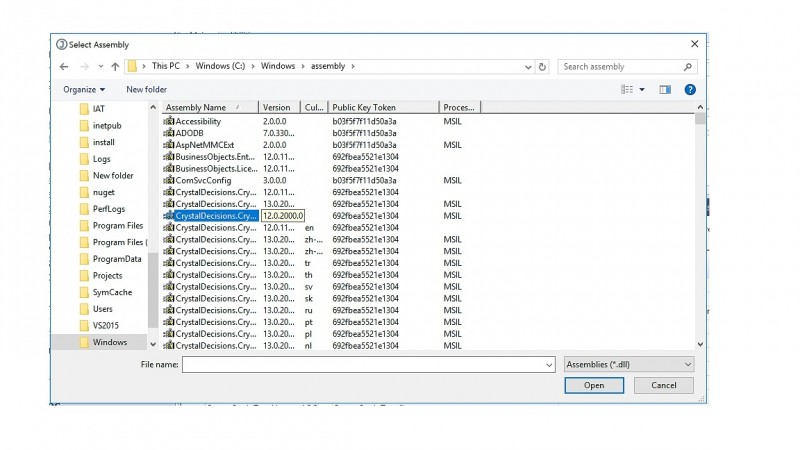This screenshot has width=800, height=450.
Task: Click the search magnifier icon
Action: click(688, 67)
